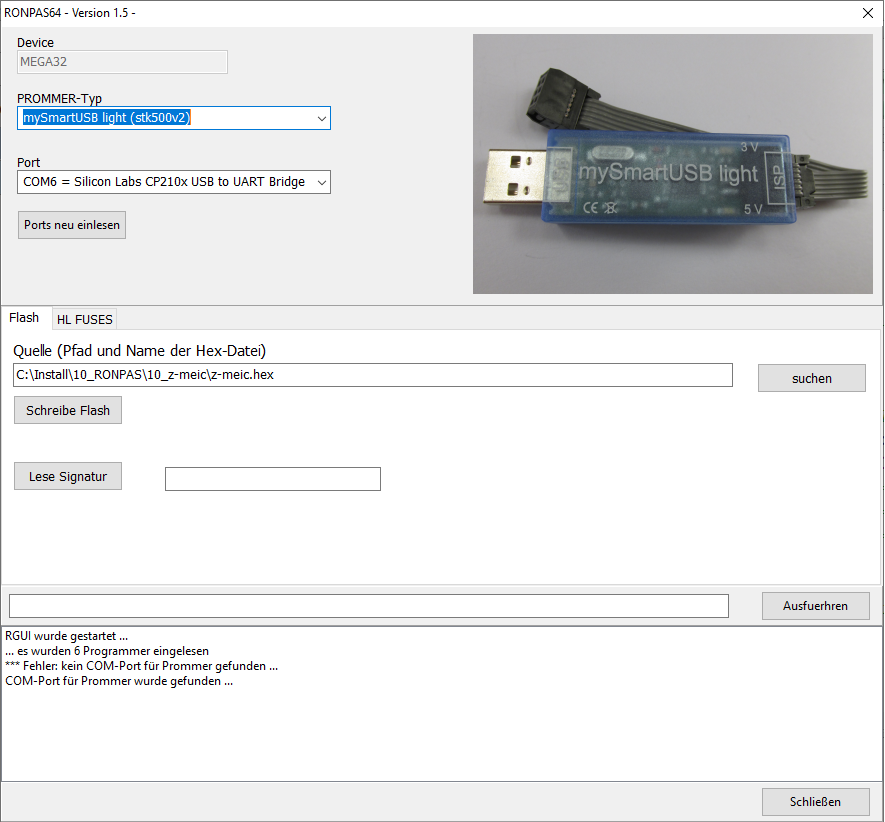Click the hex file path field

click(373, 375)
